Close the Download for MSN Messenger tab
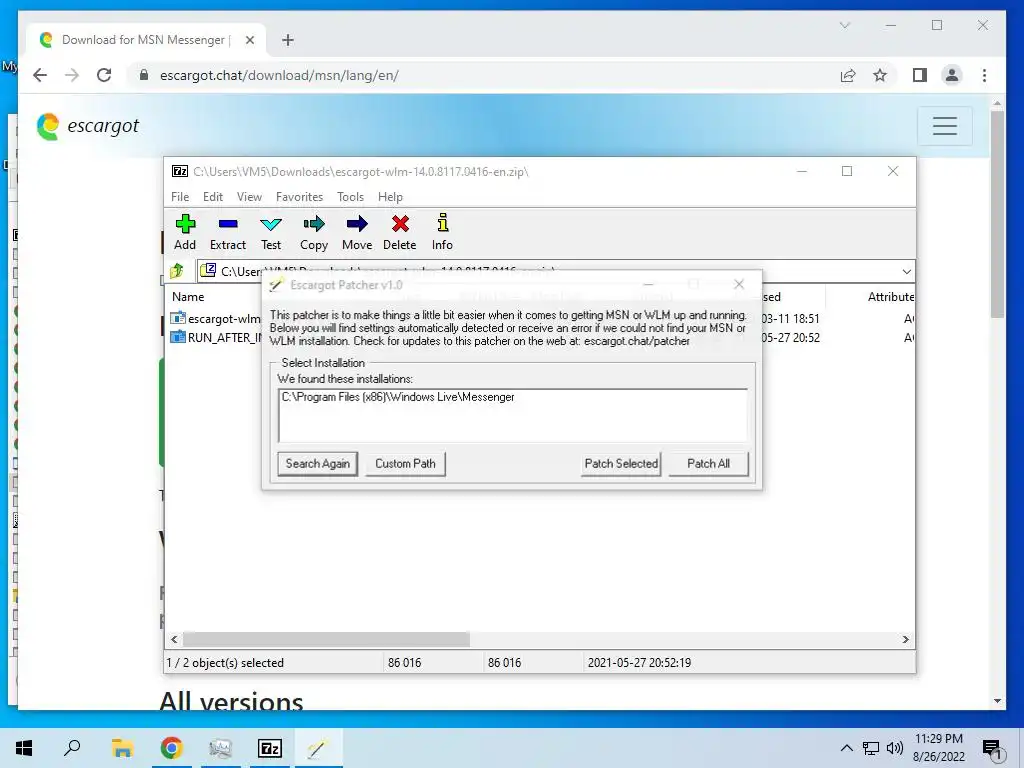 point(249,40)
